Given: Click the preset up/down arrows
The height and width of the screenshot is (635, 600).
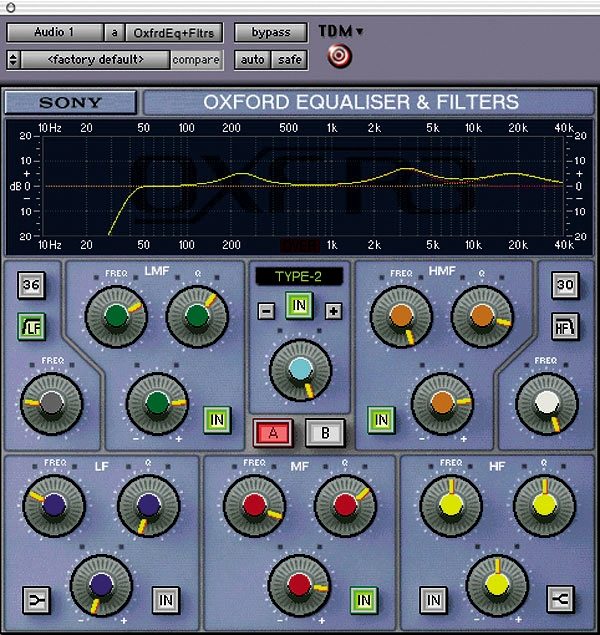Looking at the screenshot, I should [x=13, y=60].
